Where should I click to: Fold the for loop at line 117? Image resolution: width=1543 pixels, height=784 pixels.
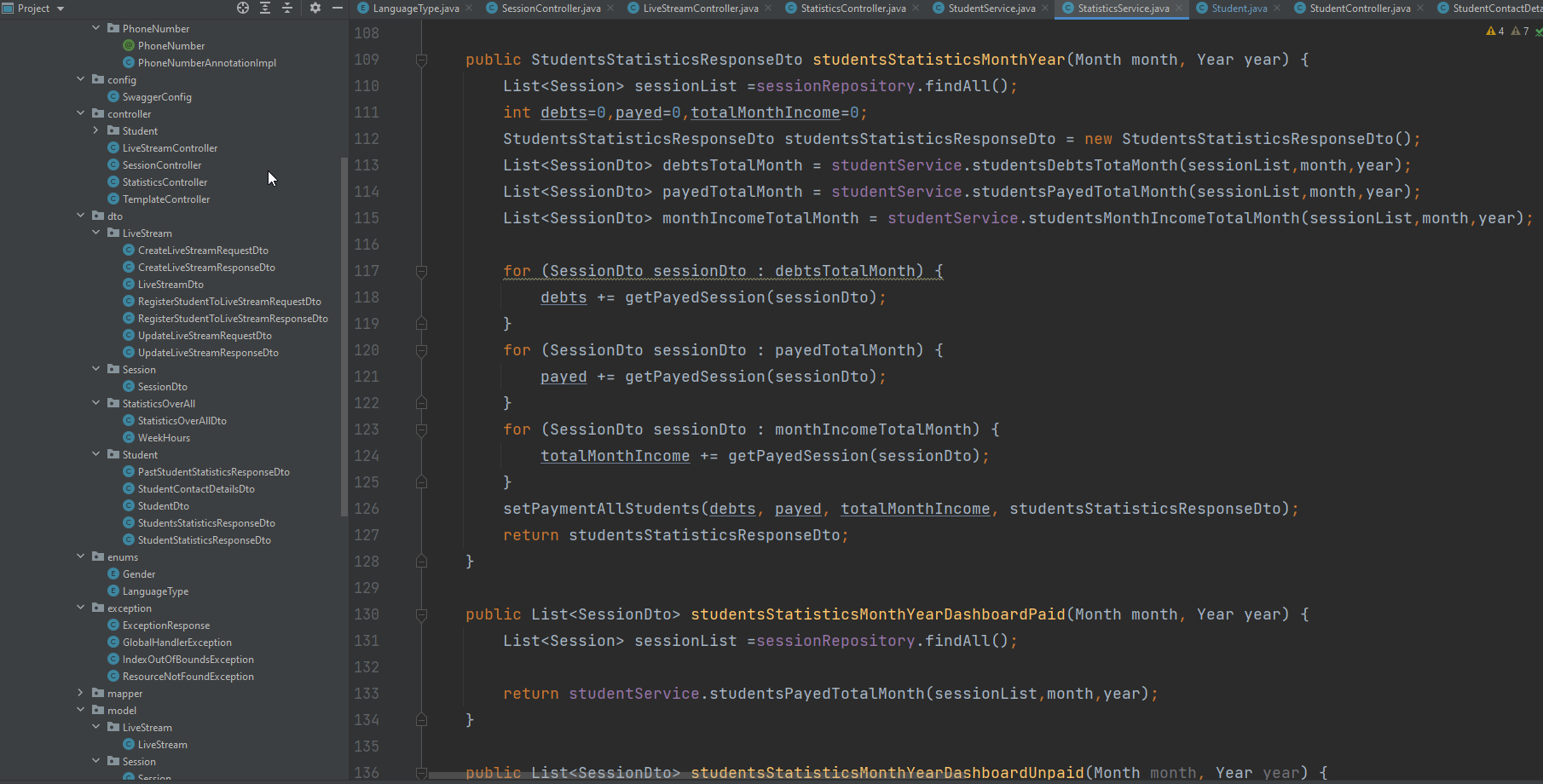[x=421, y=272]
